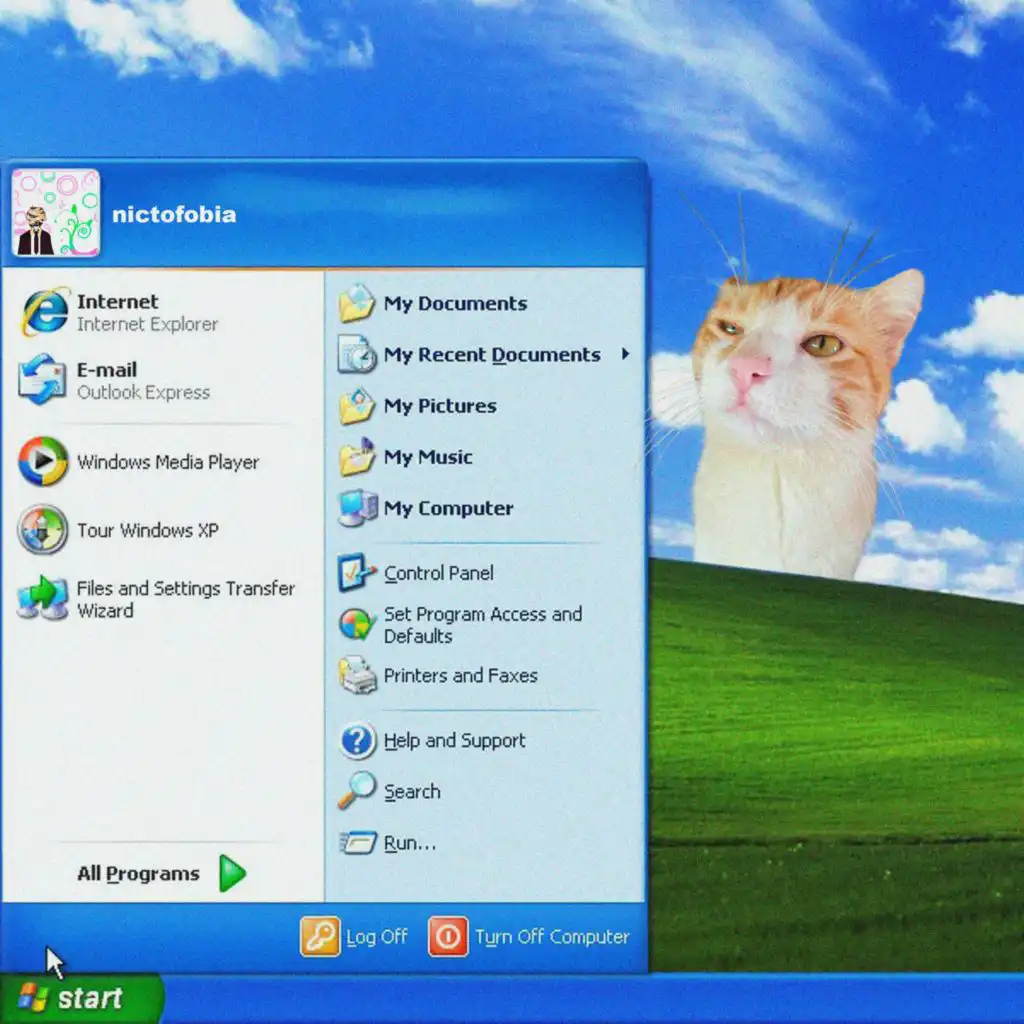Open the My Pictures folder icon

click(357, 406)
